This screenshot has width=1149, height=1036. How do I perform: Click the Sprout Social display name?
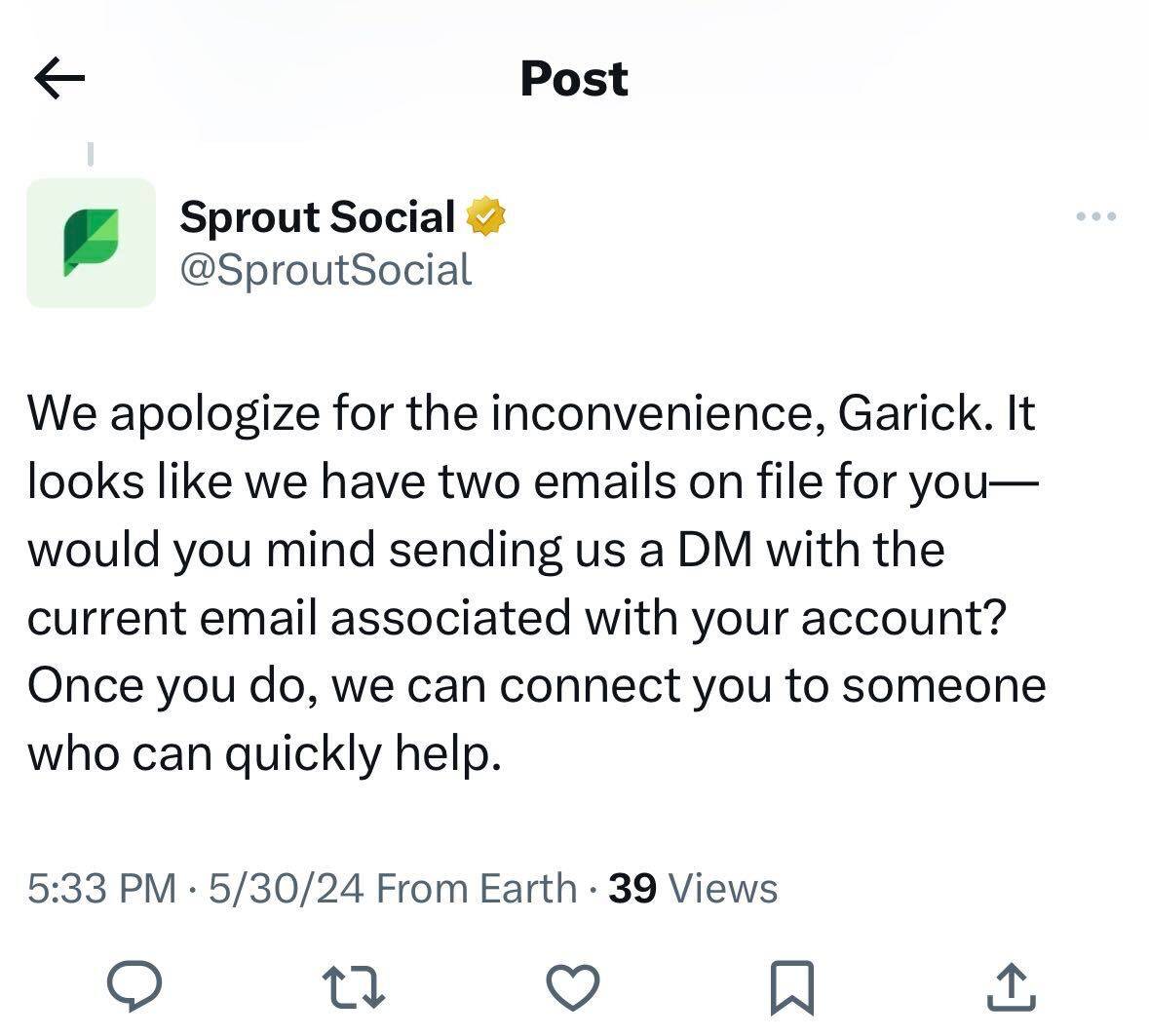(316, 216)
